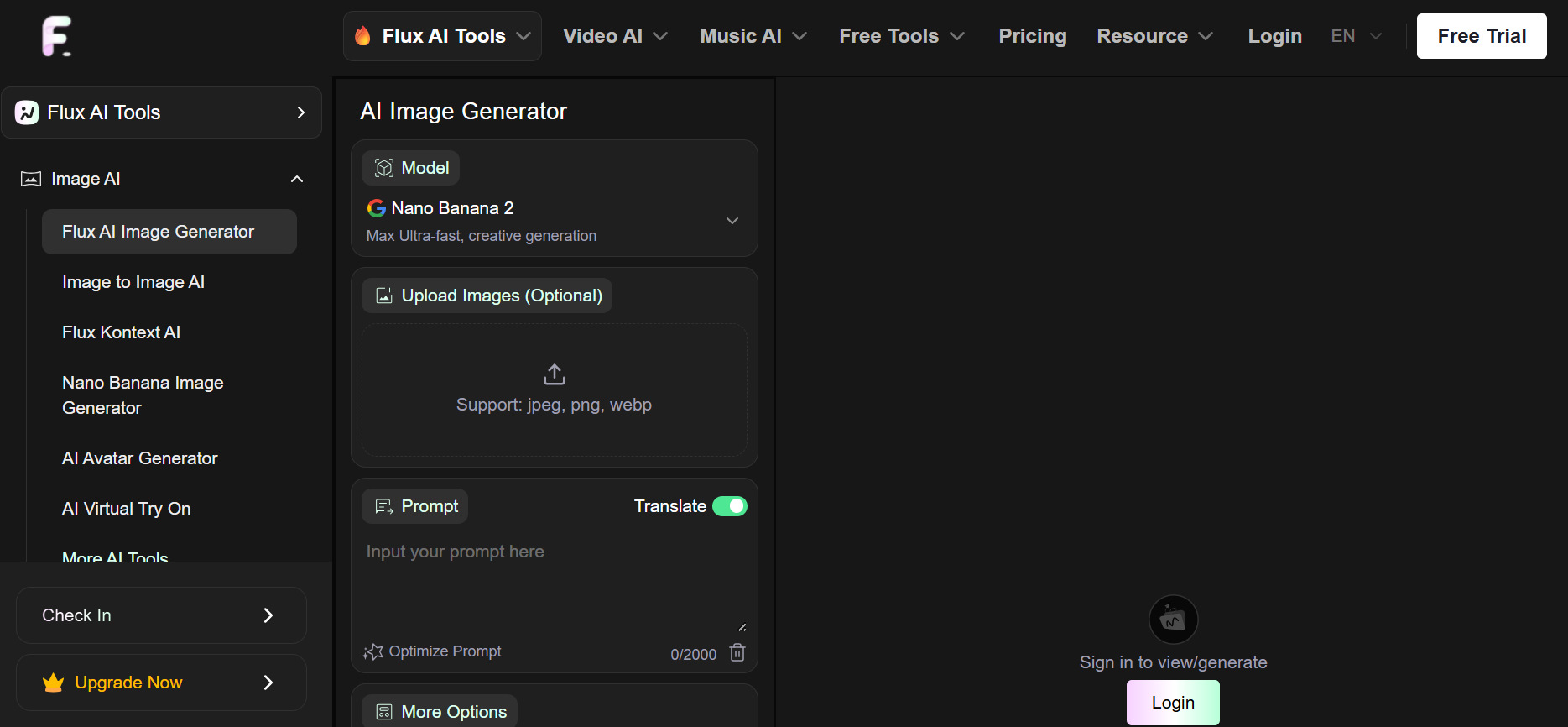
Task: Click the upload arrow icon in the drop zone
Action: [555, 374]
